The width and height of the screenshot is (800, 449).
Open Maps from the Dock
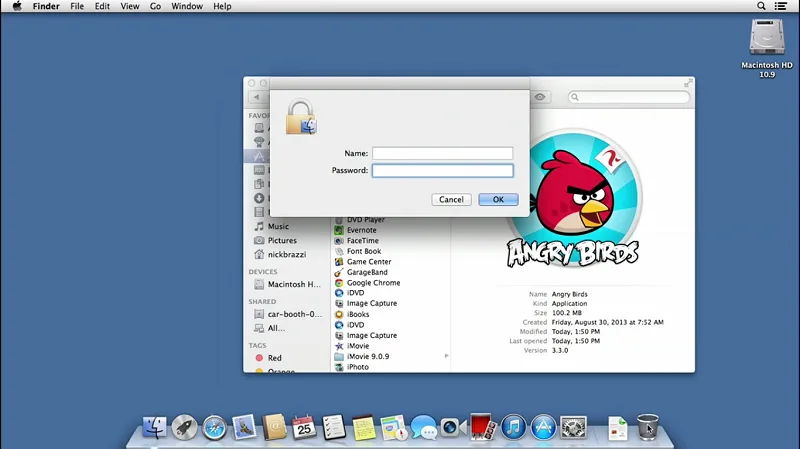[x=393, y=428]
